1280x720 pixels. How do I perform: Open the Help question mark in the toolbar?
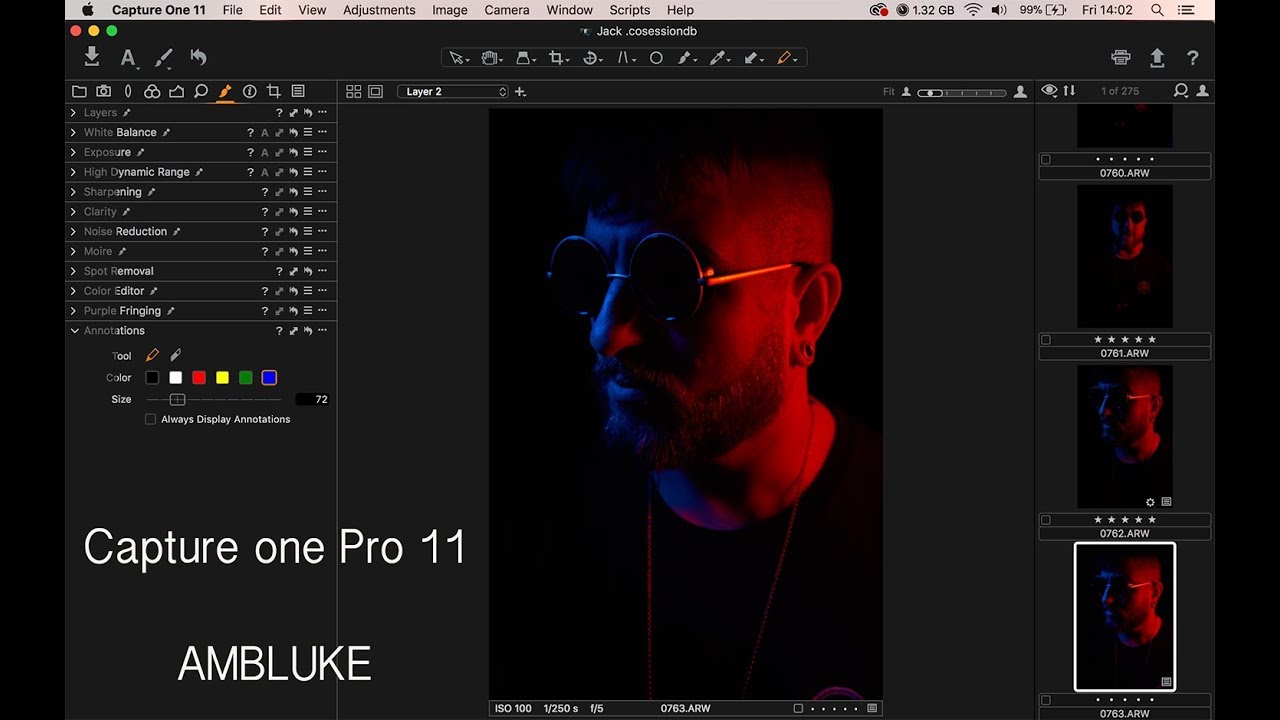point(1192,58)
